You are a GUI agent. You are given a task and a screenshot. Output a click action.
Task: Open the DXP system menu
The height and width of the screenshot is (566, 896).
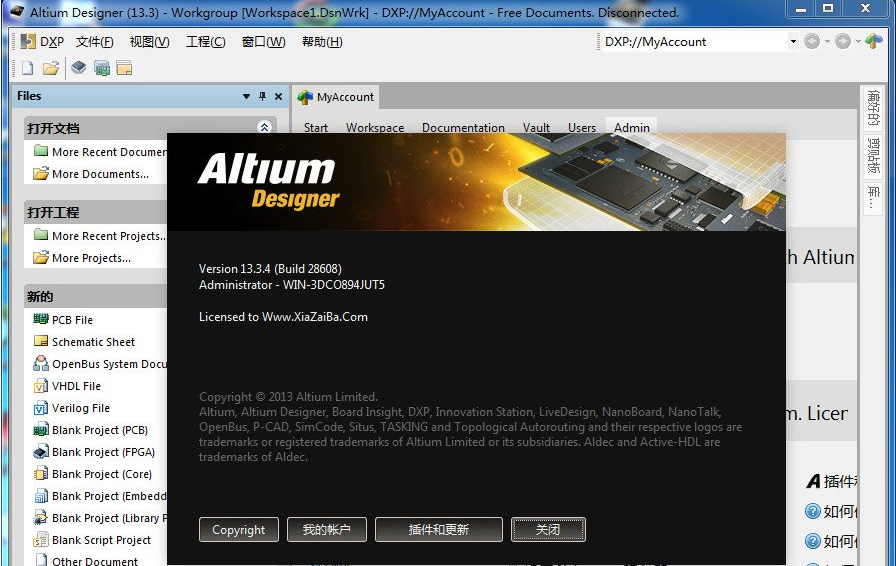coord(42,42)
